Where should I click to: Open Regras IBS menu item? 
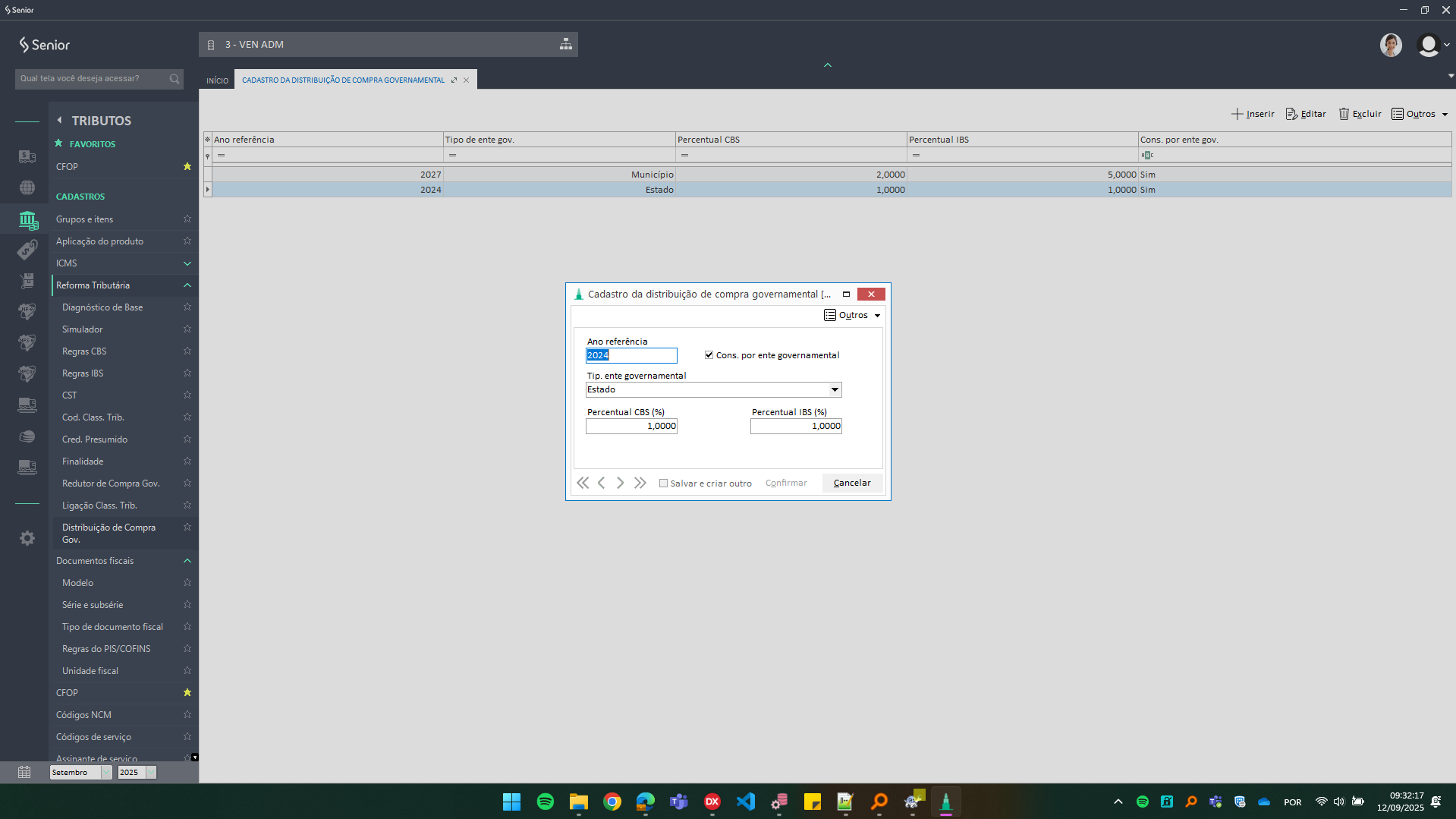pos(83,373)
